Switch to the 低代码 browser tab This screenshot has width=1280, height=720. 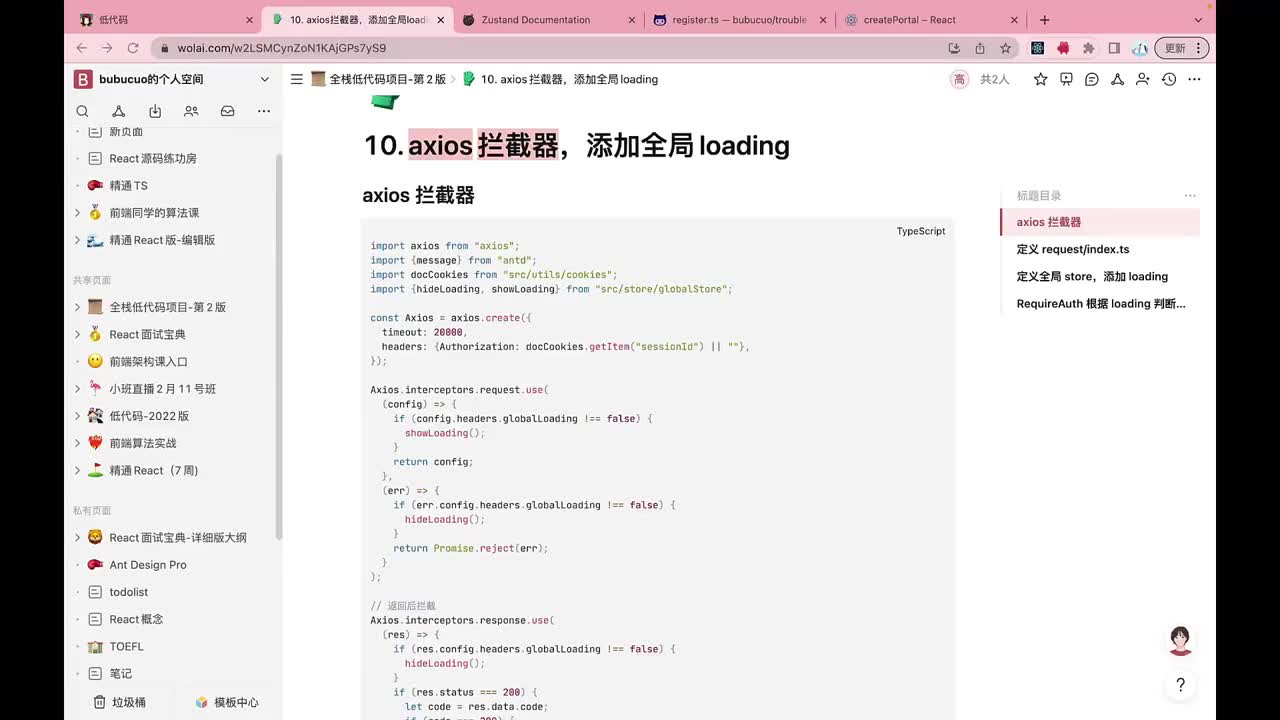click(165, 20)
